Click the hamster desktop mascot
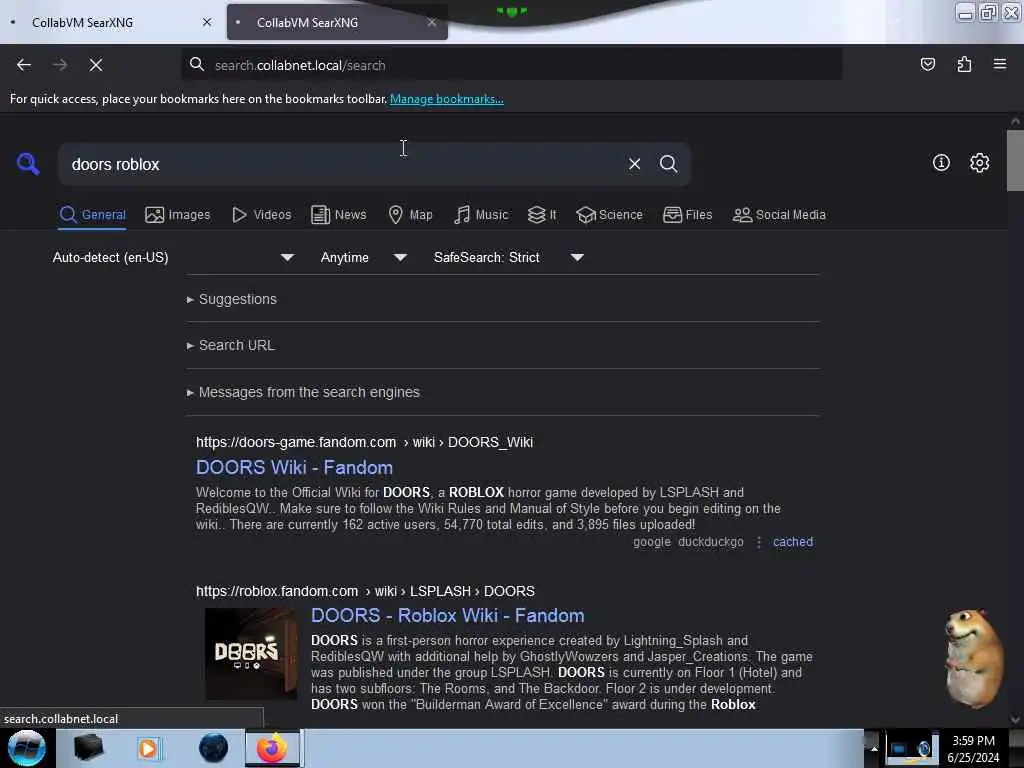1024x768 pixels. pos(972,658)
